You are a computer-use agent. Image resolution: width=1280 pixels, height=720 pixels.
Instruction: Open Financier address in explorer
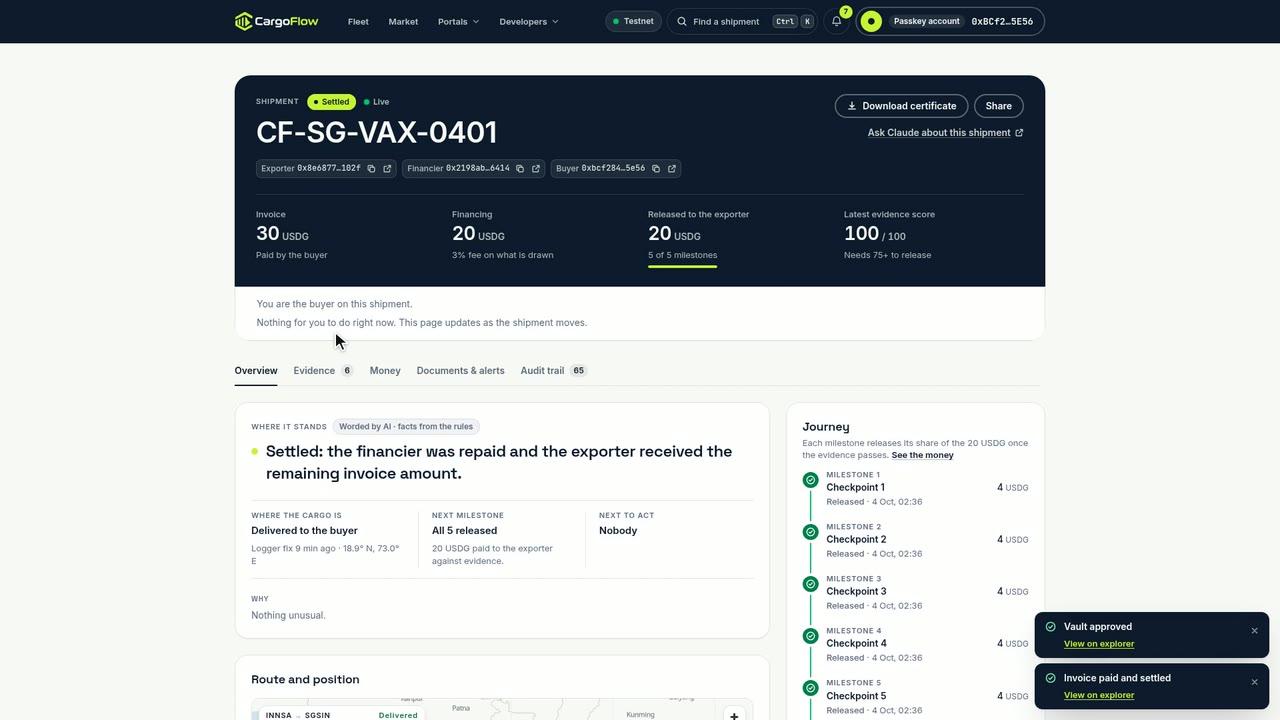tap(536, 169)
